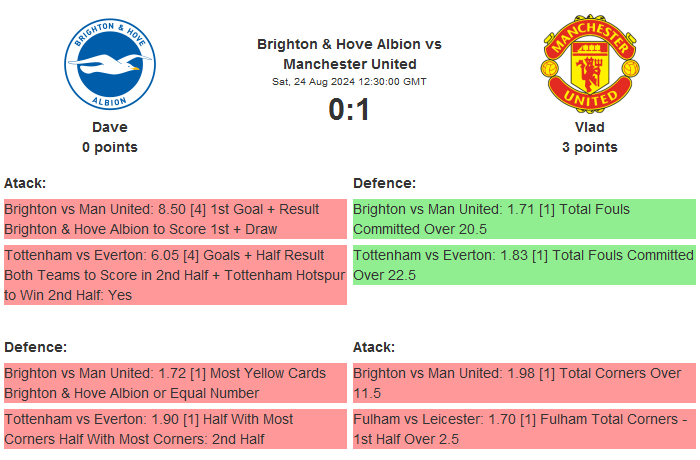Click Dave's Atack section heading

25,183
